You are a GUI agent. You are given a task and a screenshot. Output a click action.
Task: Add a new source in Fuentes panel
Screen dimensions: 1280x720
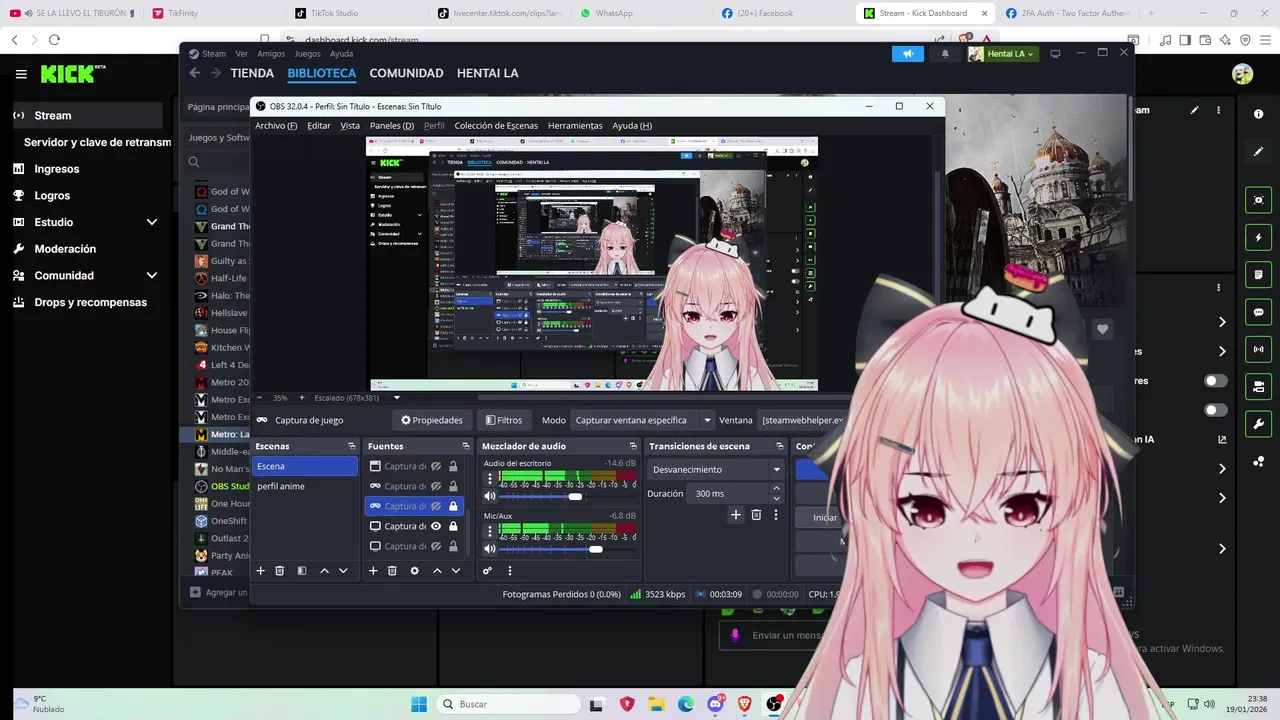tap(373, 571)
